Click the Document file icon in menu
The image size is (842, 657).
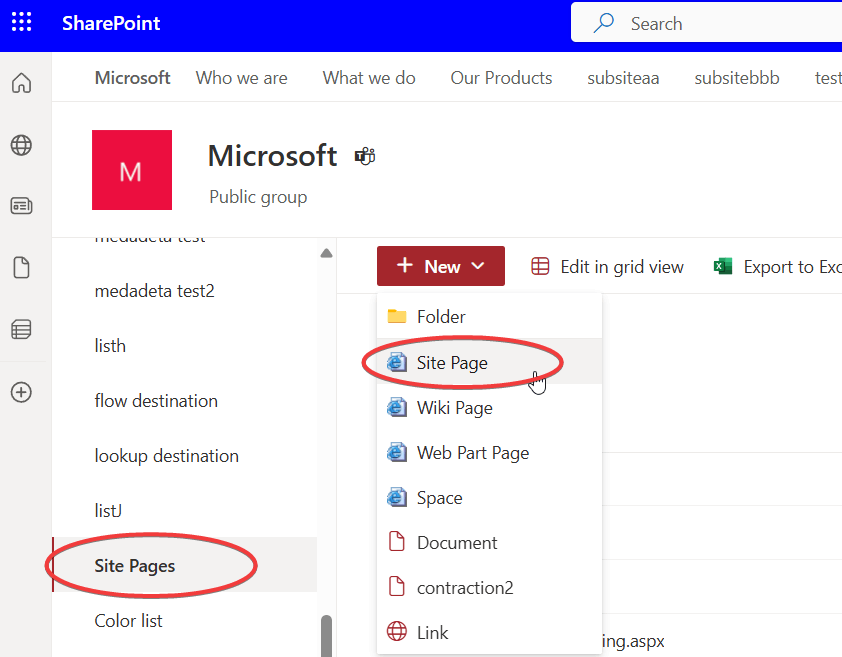[x=397, y=542]
